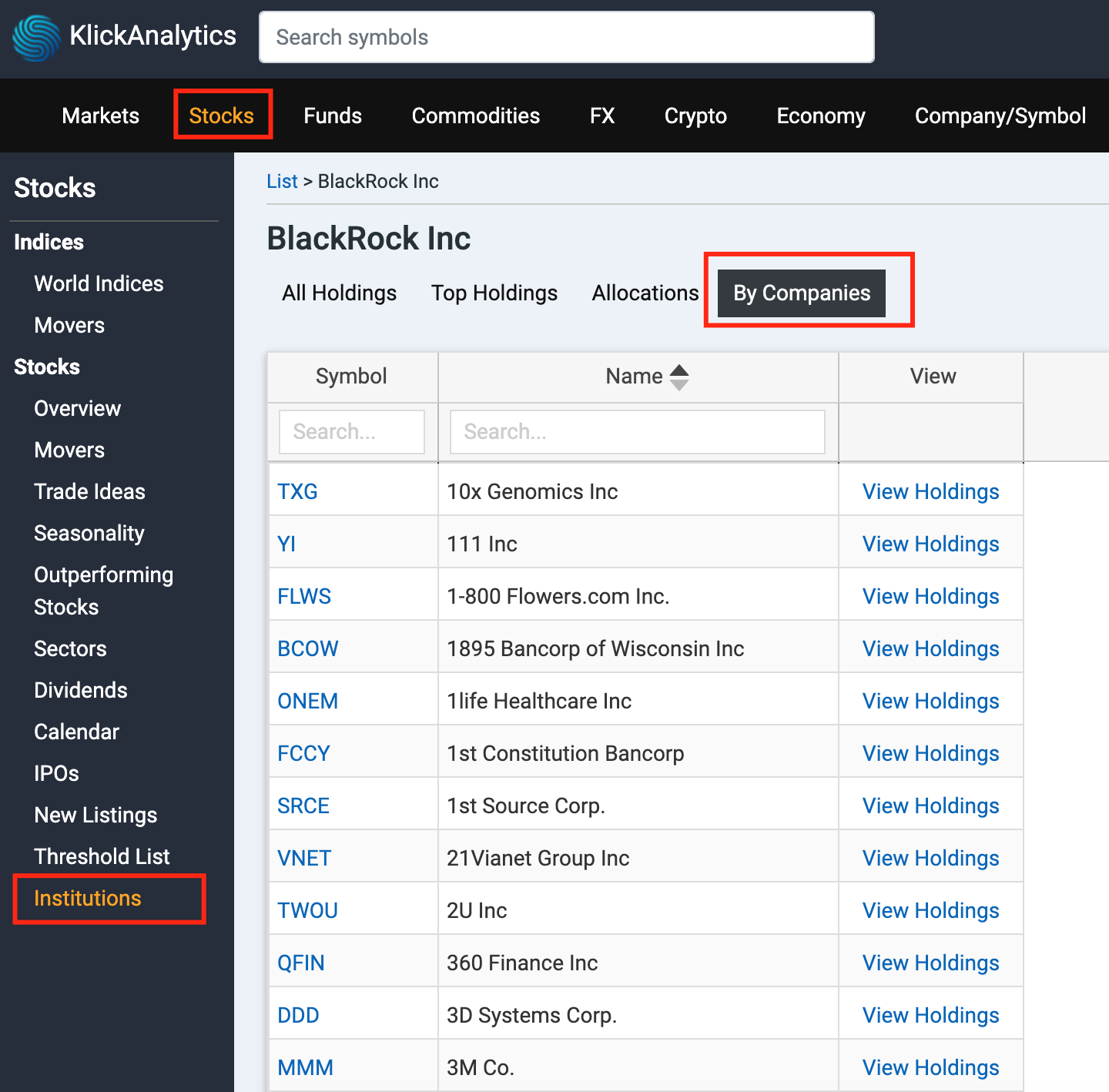This screenshot has height=1092, width=1109.
Task: Open the YI symbol link
Action: 286,544
